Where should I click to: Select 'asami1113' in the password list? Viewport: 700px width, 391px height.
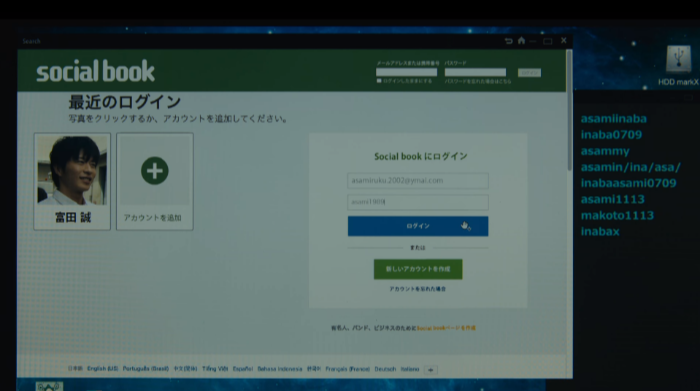click(612, 200)
